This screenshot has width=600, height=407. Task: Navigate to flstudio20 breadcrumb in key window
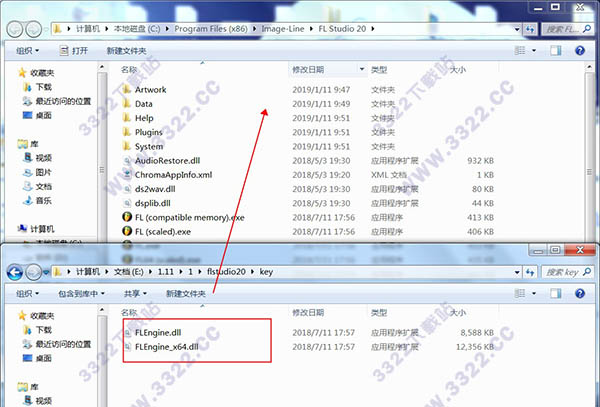point(226,272)
